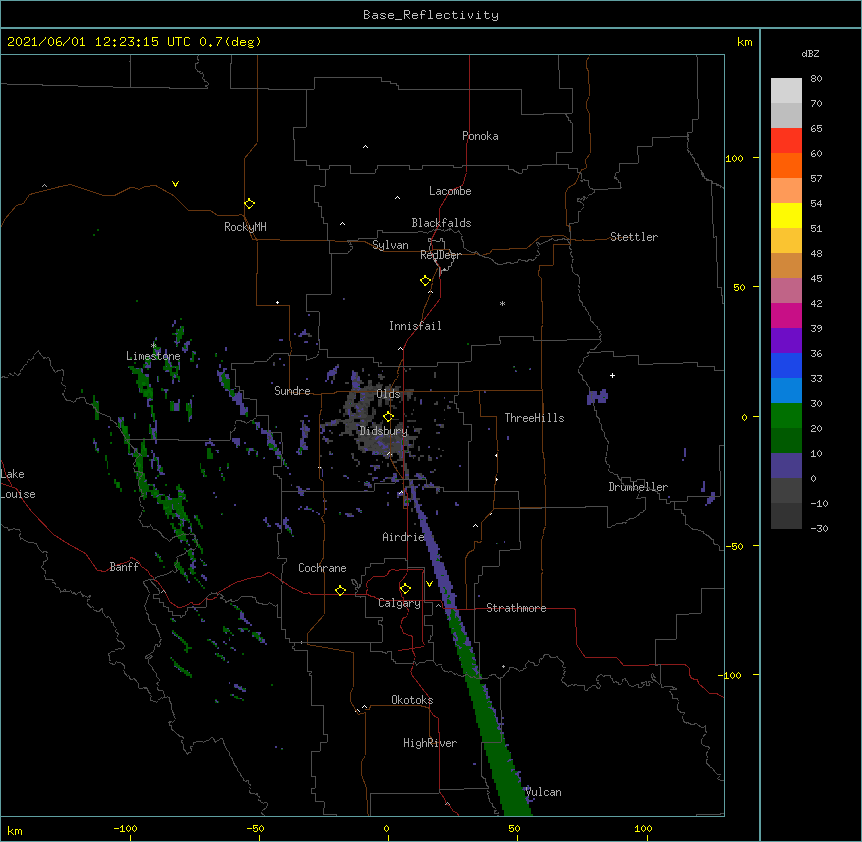Click the gray echo cluster around Didsbury
Screen dimensions: 862x842
coord(379,420)
